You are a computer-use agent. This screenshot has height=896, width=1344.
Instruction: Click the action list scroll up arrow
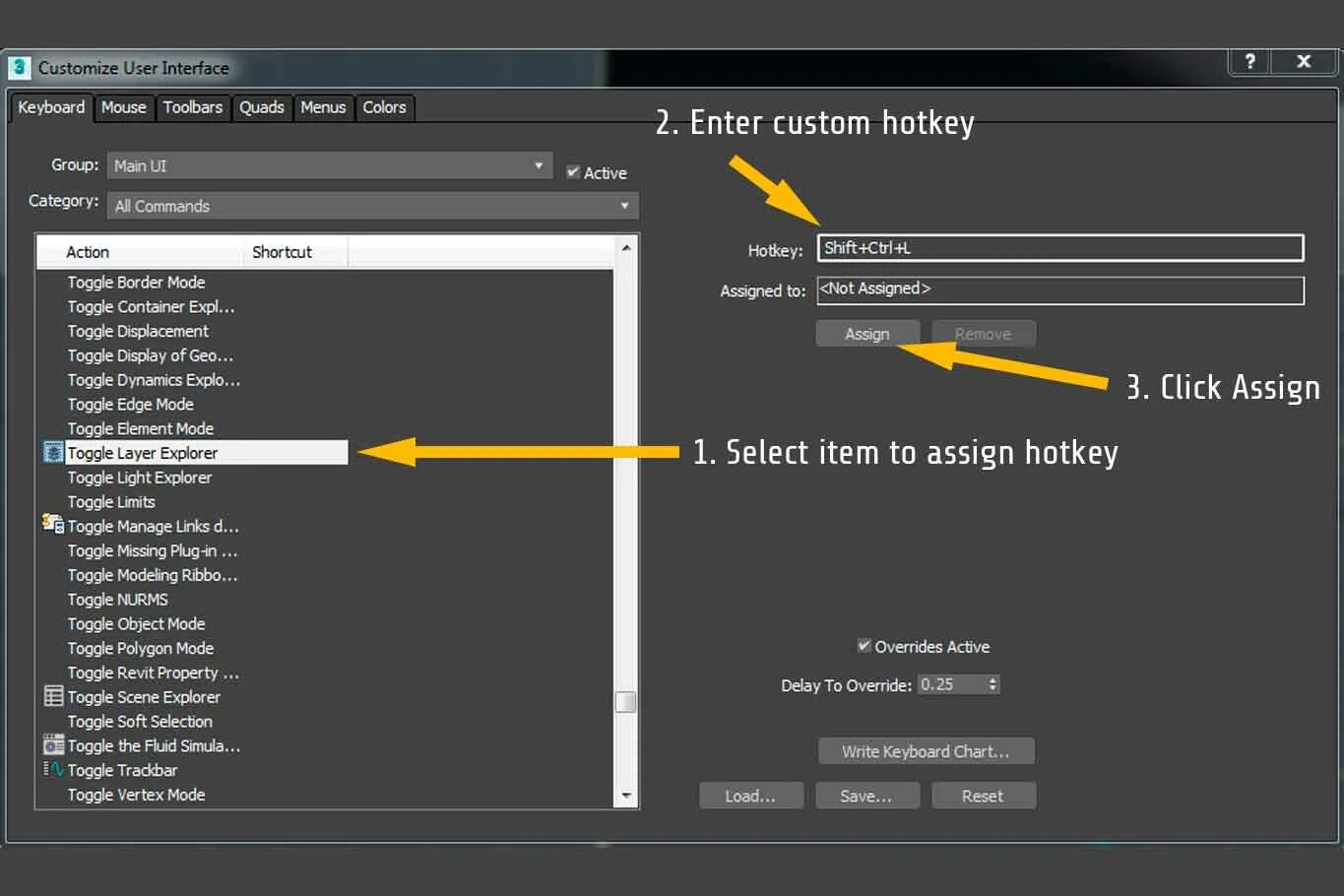pyautogui.click(x=626, y=247)
